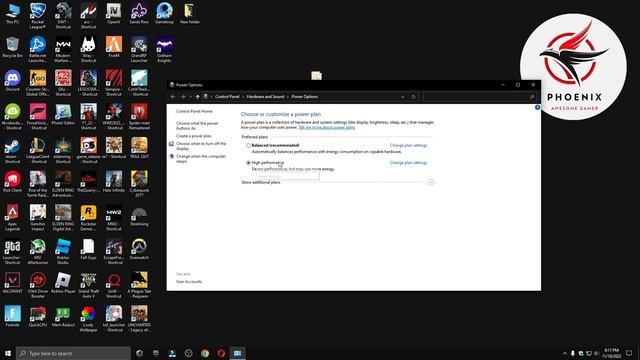Open Roblox Studio desktop shortcut
Viewport: 640px width, 360px height.
(x=63, y=251)
